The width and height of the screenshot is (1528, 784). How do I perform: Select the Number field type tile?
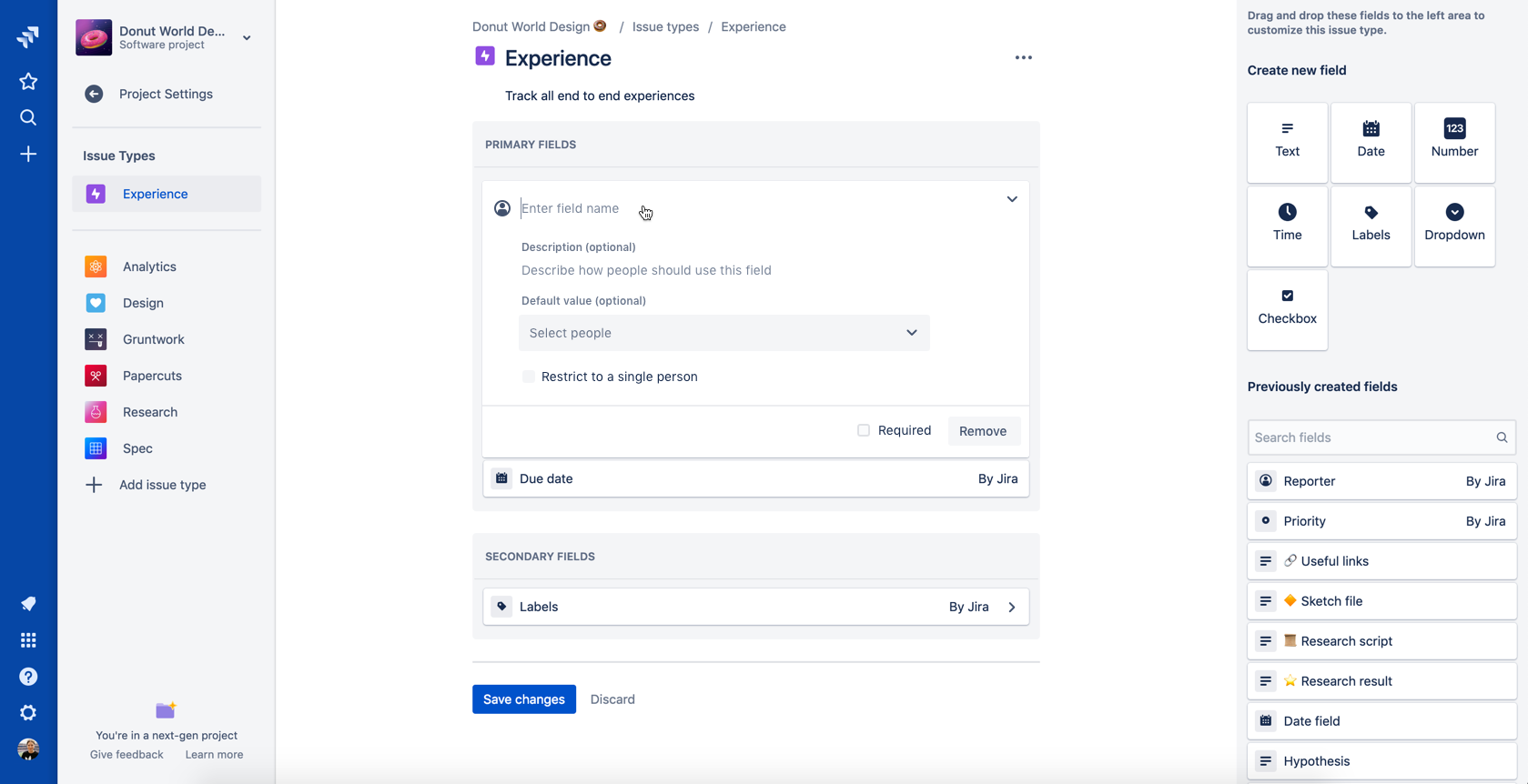pos(1454,142)
